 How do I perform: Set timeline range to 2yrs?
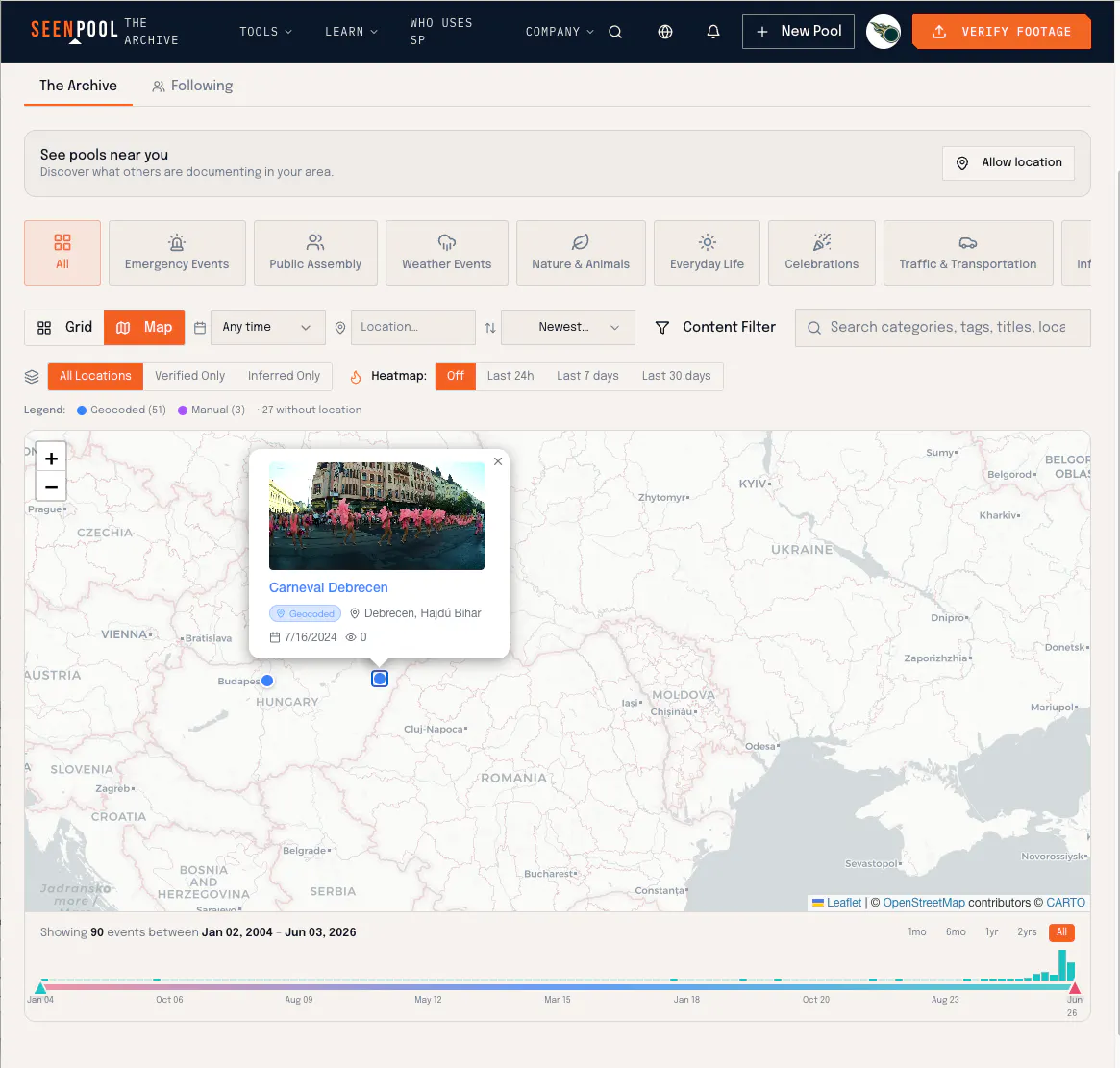pyautogui.click(x=1027, y=932)
